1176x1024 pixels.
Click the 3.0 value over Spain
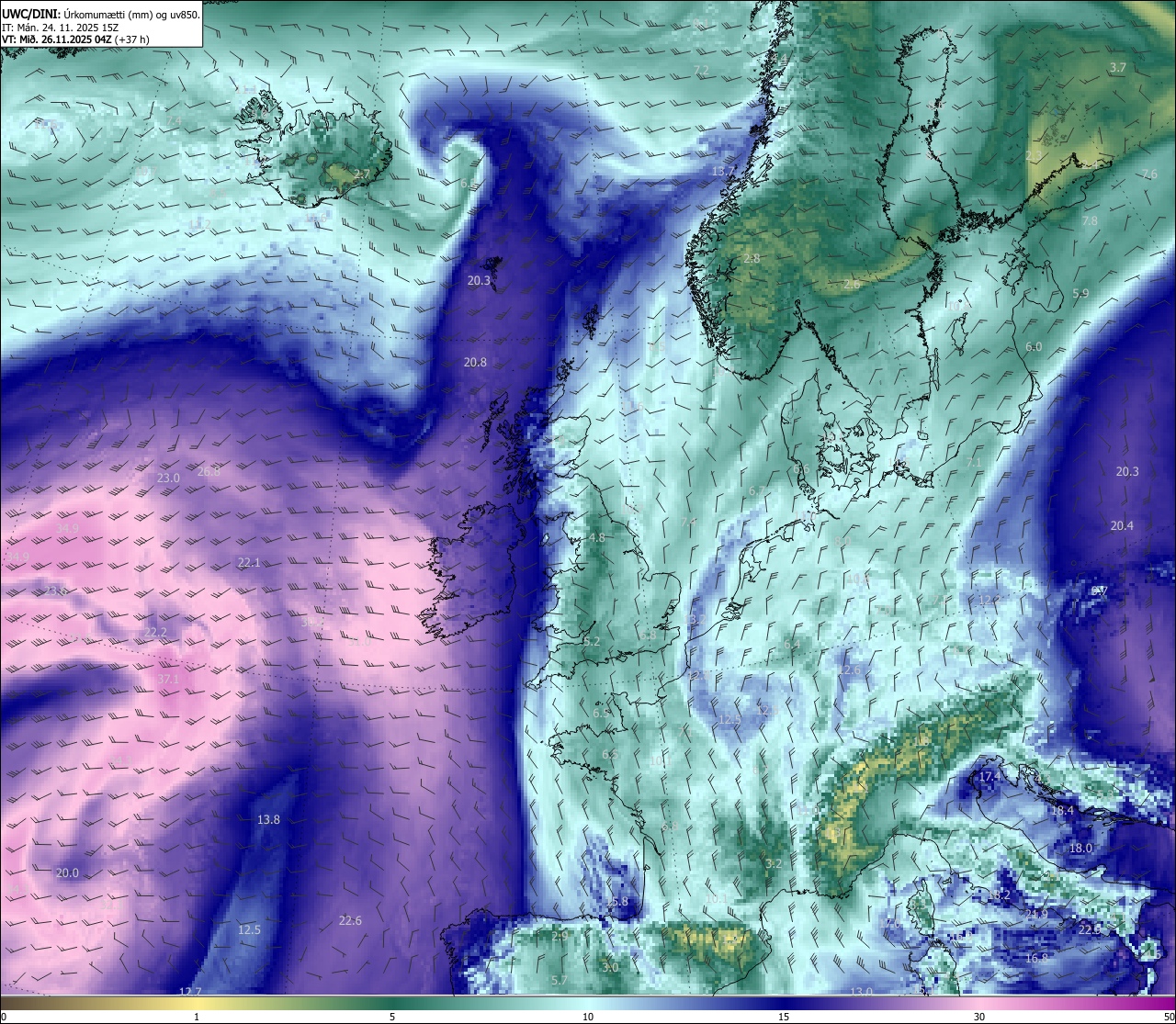(610, 968)
